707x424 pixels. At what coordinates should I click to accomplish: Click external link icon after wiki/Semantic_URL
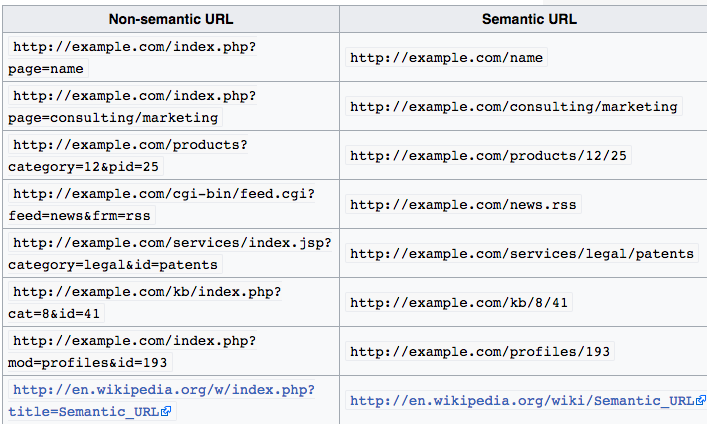point(701,400)
